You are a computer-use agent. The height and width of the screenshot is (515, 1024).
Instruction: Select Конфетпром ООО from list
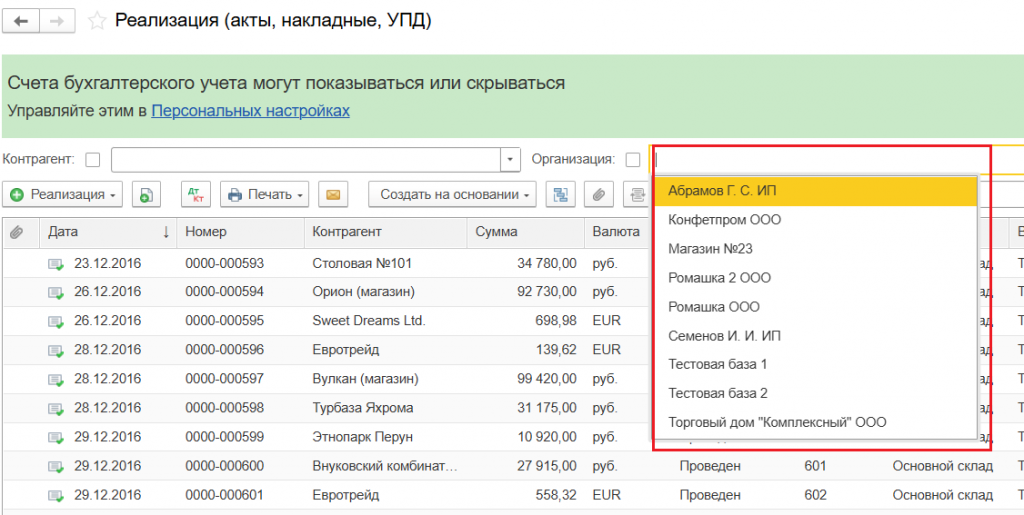click(x=816, y=220)
